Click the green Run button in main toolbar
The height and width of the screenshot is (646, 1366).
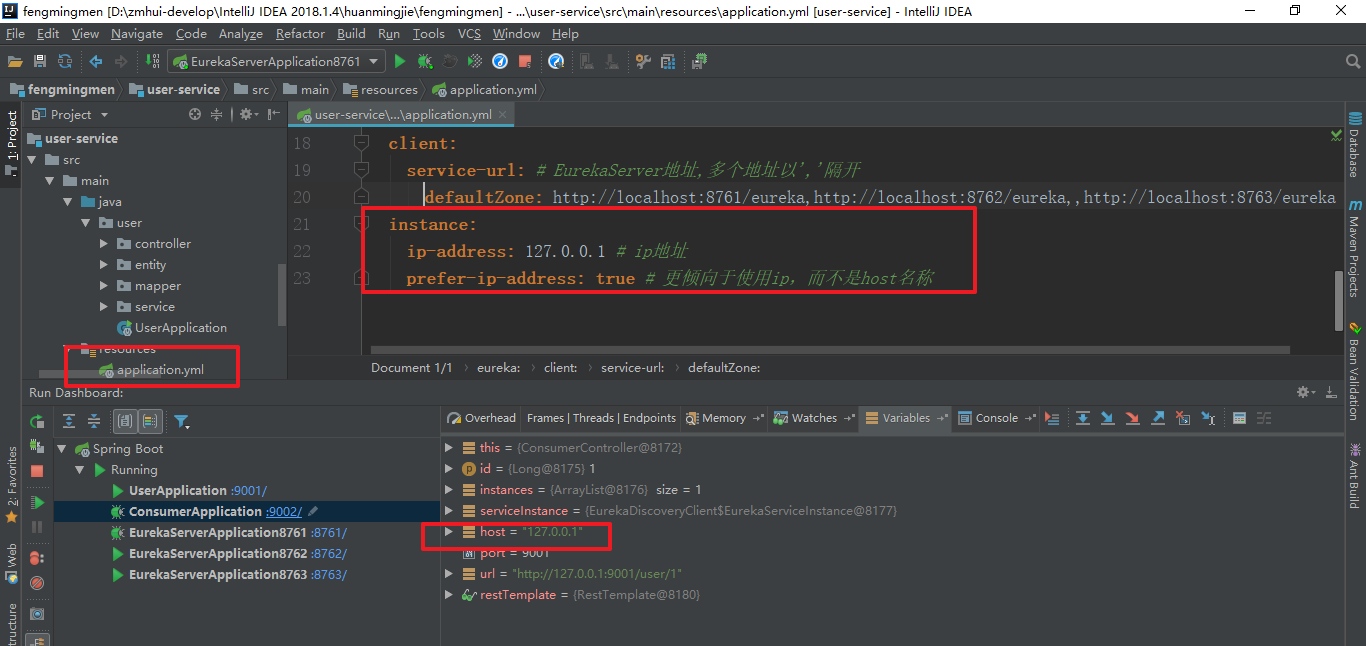click(x=400, y=61)
